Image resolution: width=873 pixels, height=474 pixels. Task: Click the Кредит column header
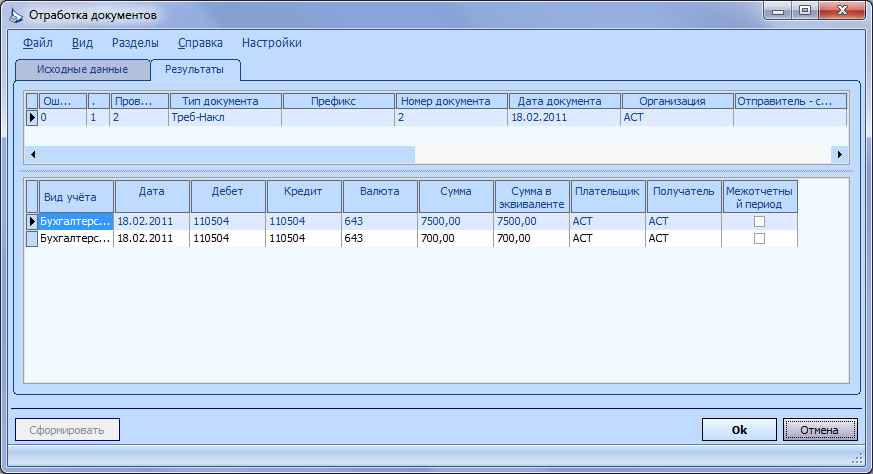(x=304, y=197)
